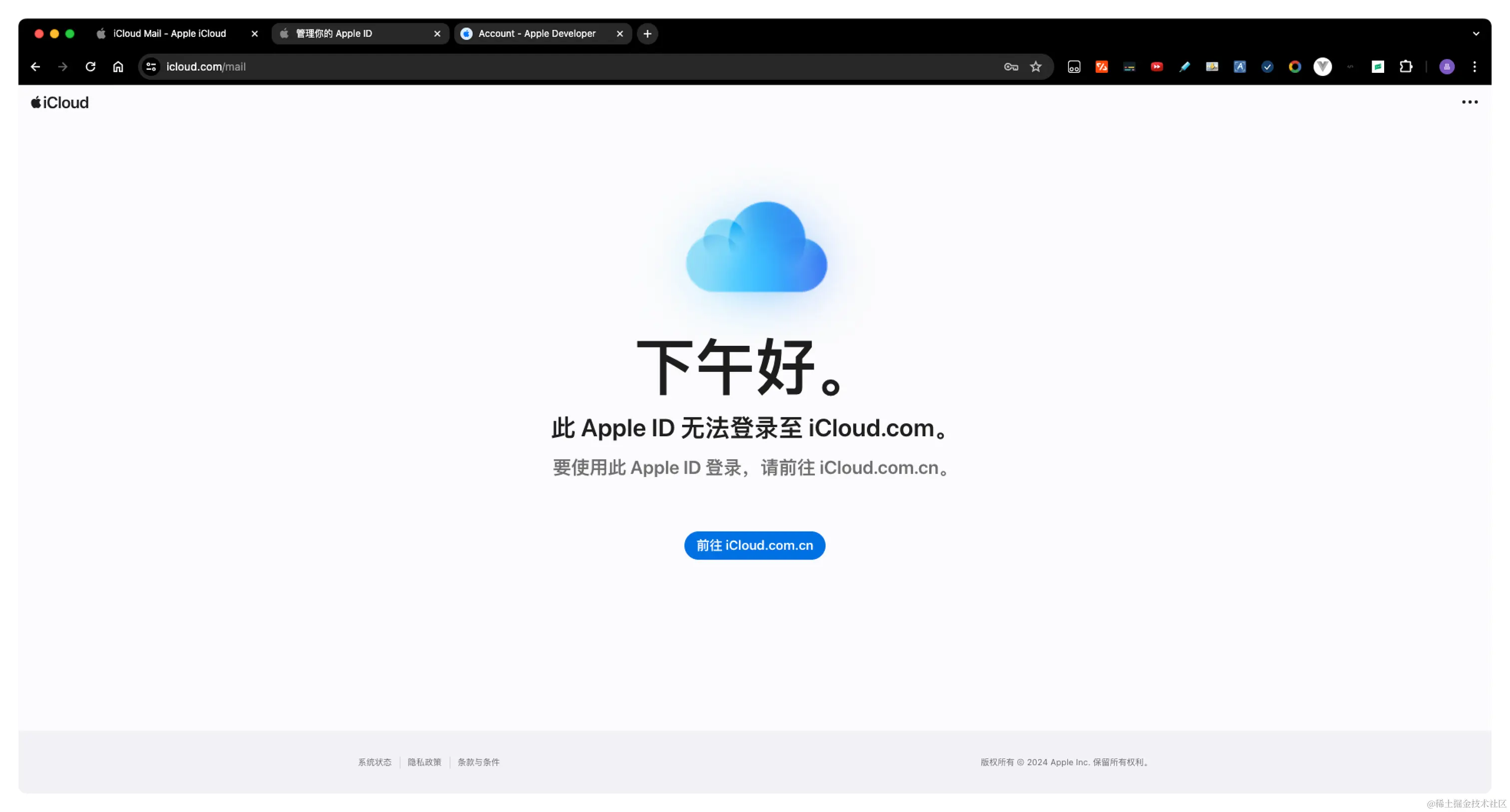The width and height of the screenshot is (1510, 812).
Task: Open the red fast-forward extension icon
Action: [x=1156, y=67]
